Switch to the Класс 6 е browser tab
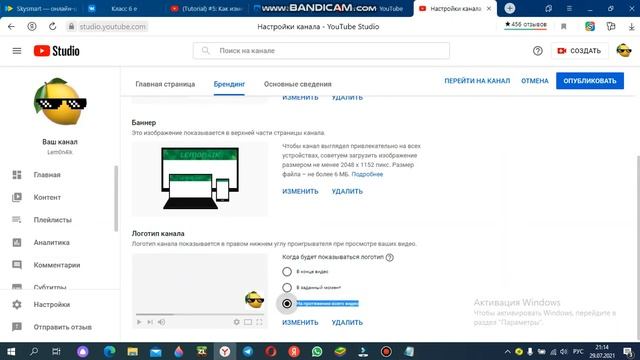This screenshot has height=360, width=640. (123, 9)
